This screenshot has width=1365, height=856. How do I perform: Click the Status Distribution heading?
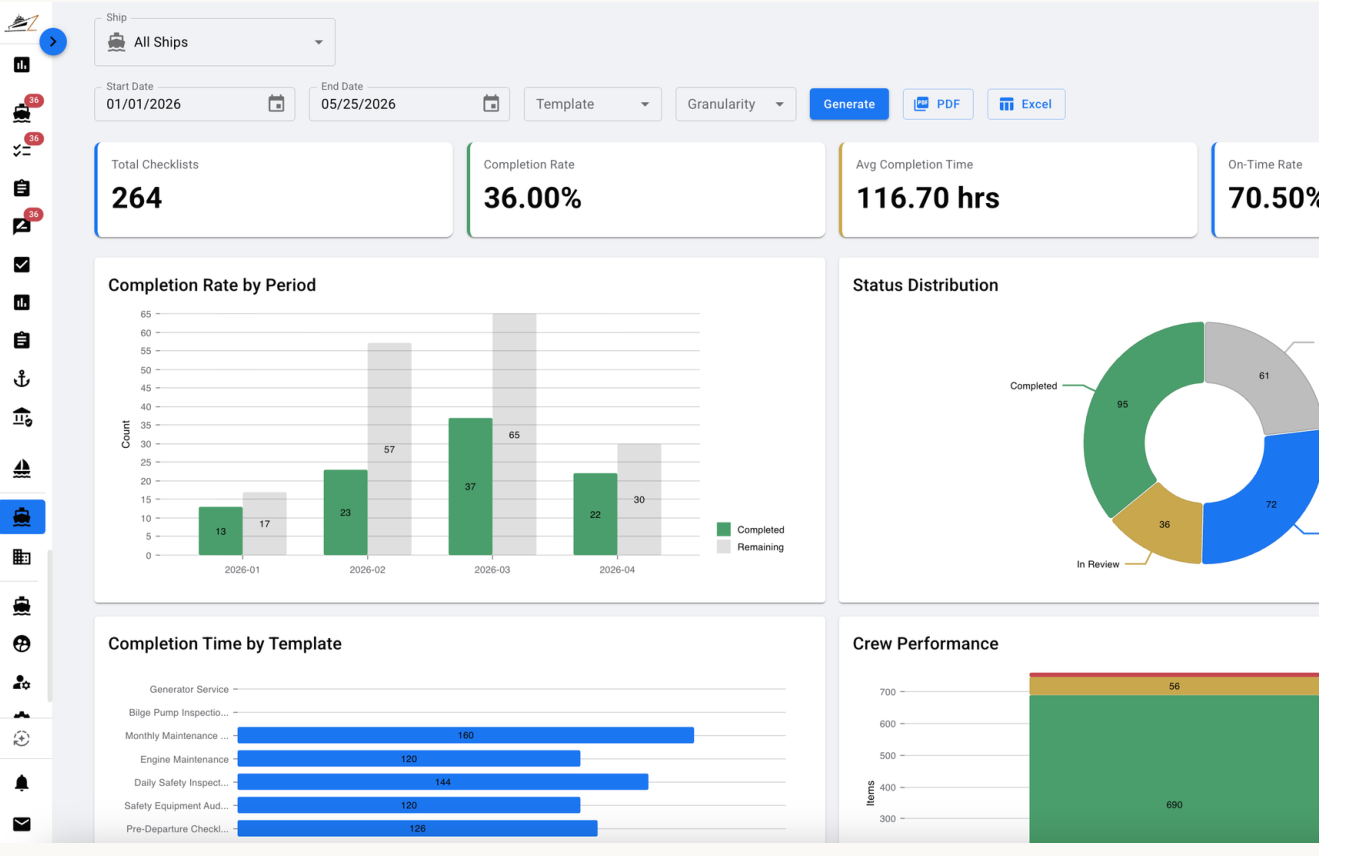(x=925, y=285)
